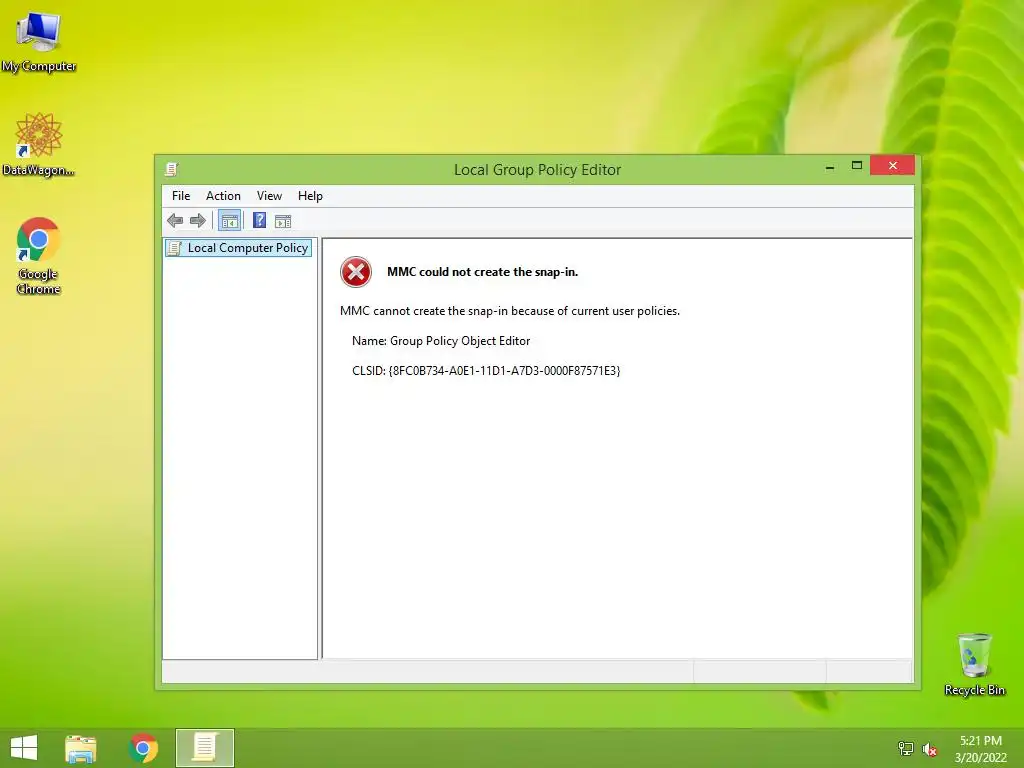The width and height of the screenshot is (1024, 768).
Task: Maximize the Local Group Policy Editor window
Action: tap(857, 165)
